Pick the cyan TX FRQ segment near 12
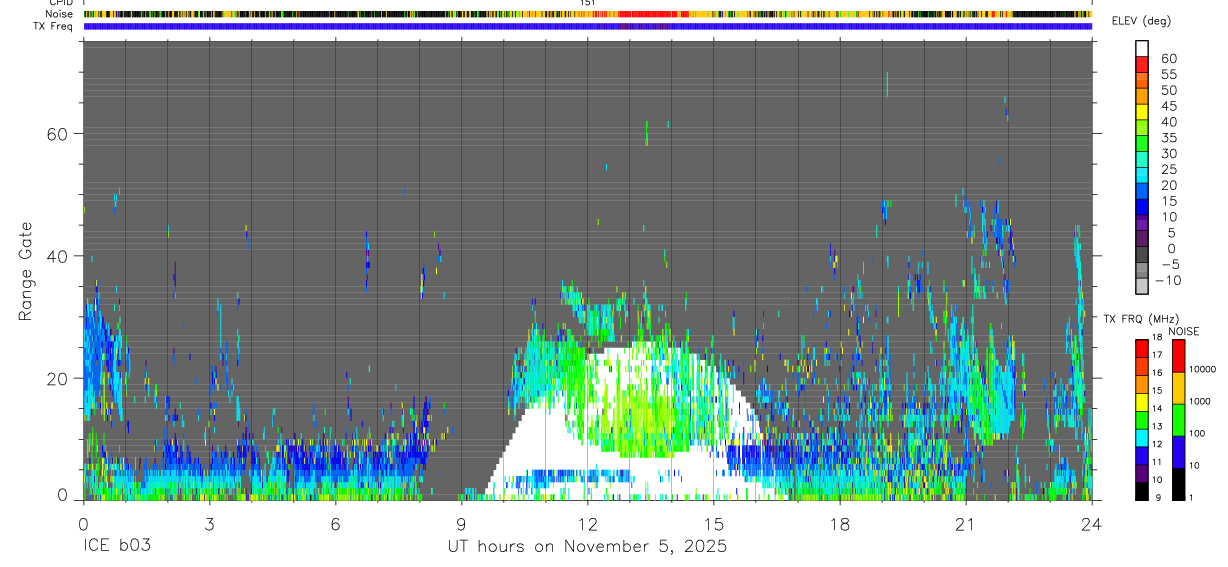Image resolution: width=1228 pixels, height=567 pixels. pos(1142,437)
